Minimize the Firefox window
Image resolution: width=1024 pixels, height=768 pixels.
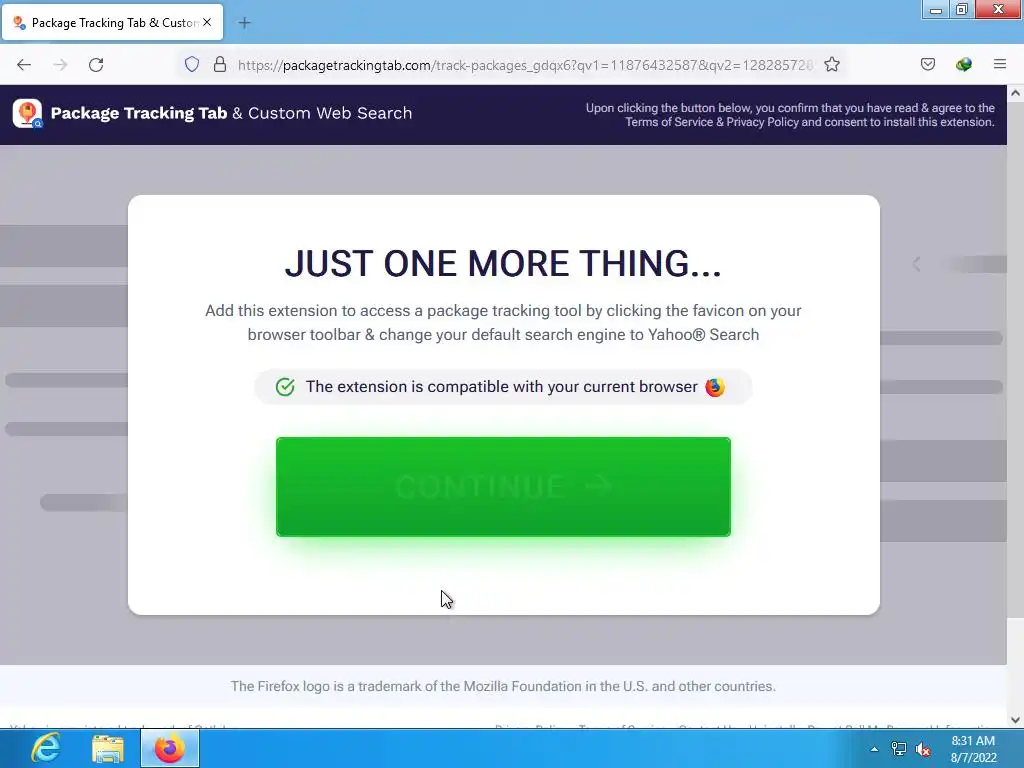pos(935,10)
